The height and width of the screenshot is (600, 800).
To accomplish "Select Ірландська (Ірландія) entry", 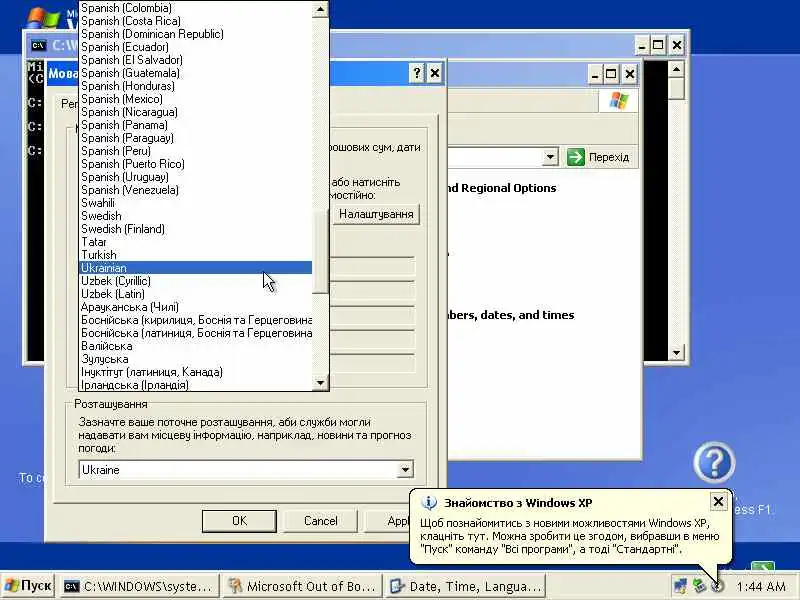I will point(196,385).
